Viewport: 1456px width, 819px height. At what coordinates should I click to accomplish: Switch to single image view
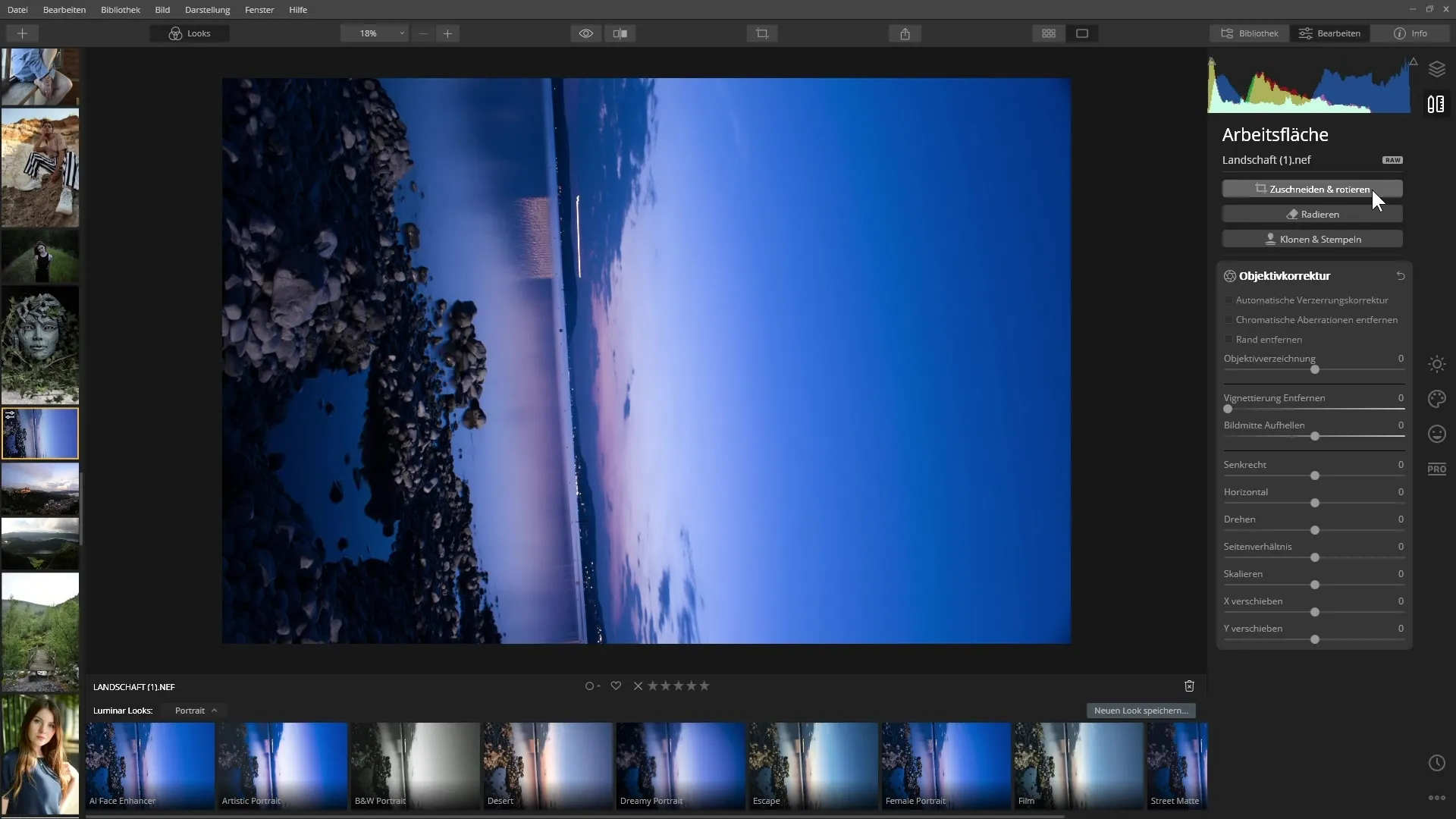click(1082, 33)
